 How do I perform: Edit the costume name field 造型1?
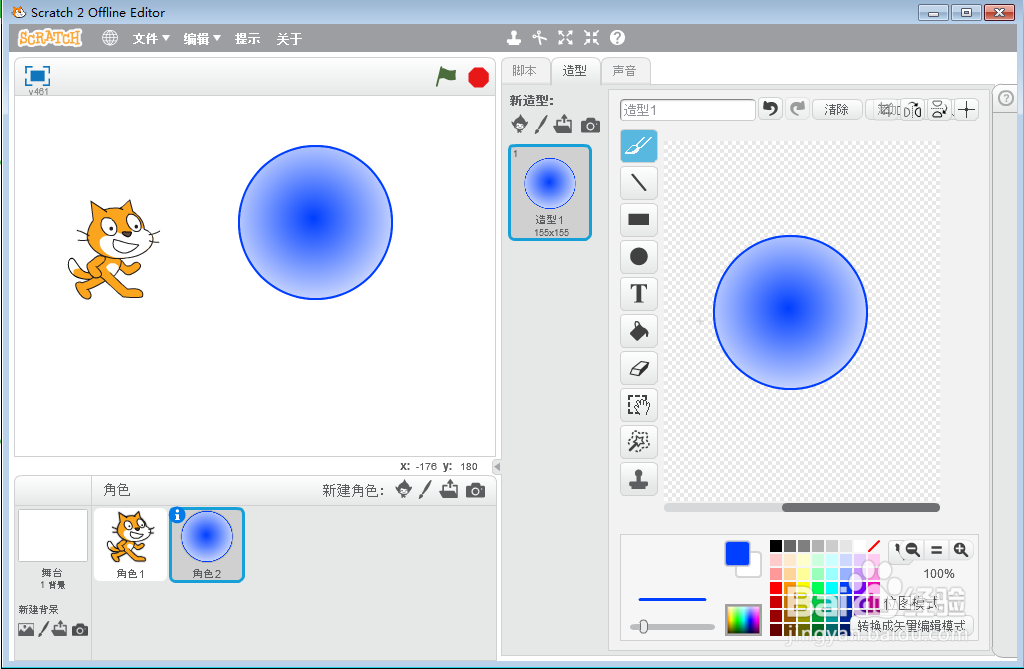coord(687,110)
